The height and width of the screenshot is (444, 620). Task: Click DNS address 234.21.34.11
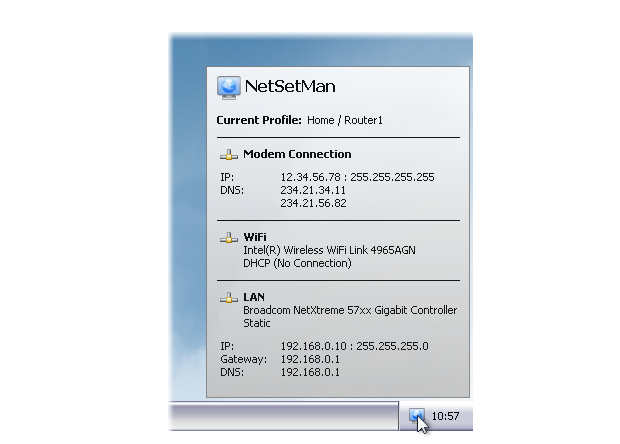click(313, 190)
